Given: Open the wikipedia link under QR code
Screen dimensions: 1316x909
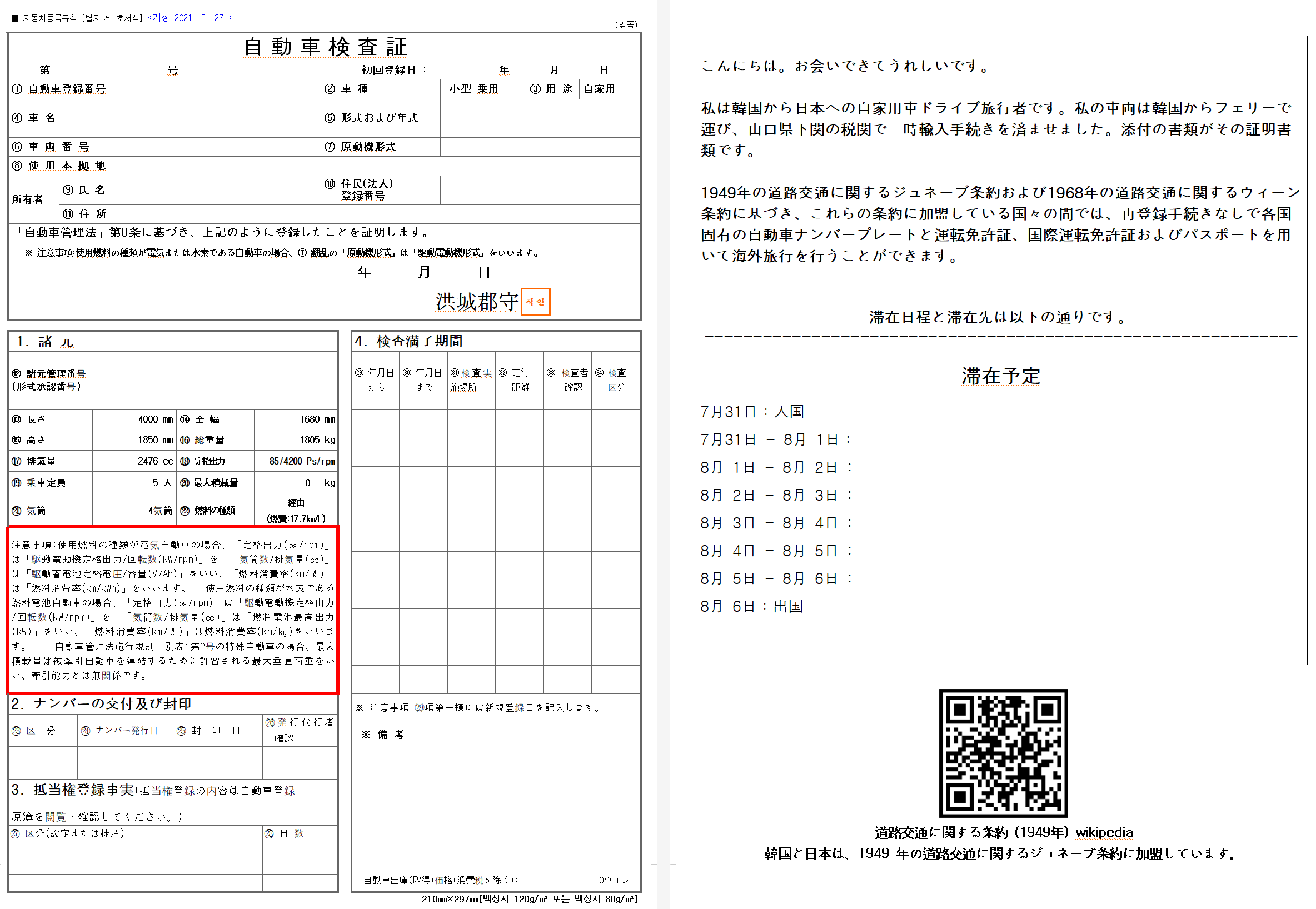Looking at the screenshot, I should 1104,832.
